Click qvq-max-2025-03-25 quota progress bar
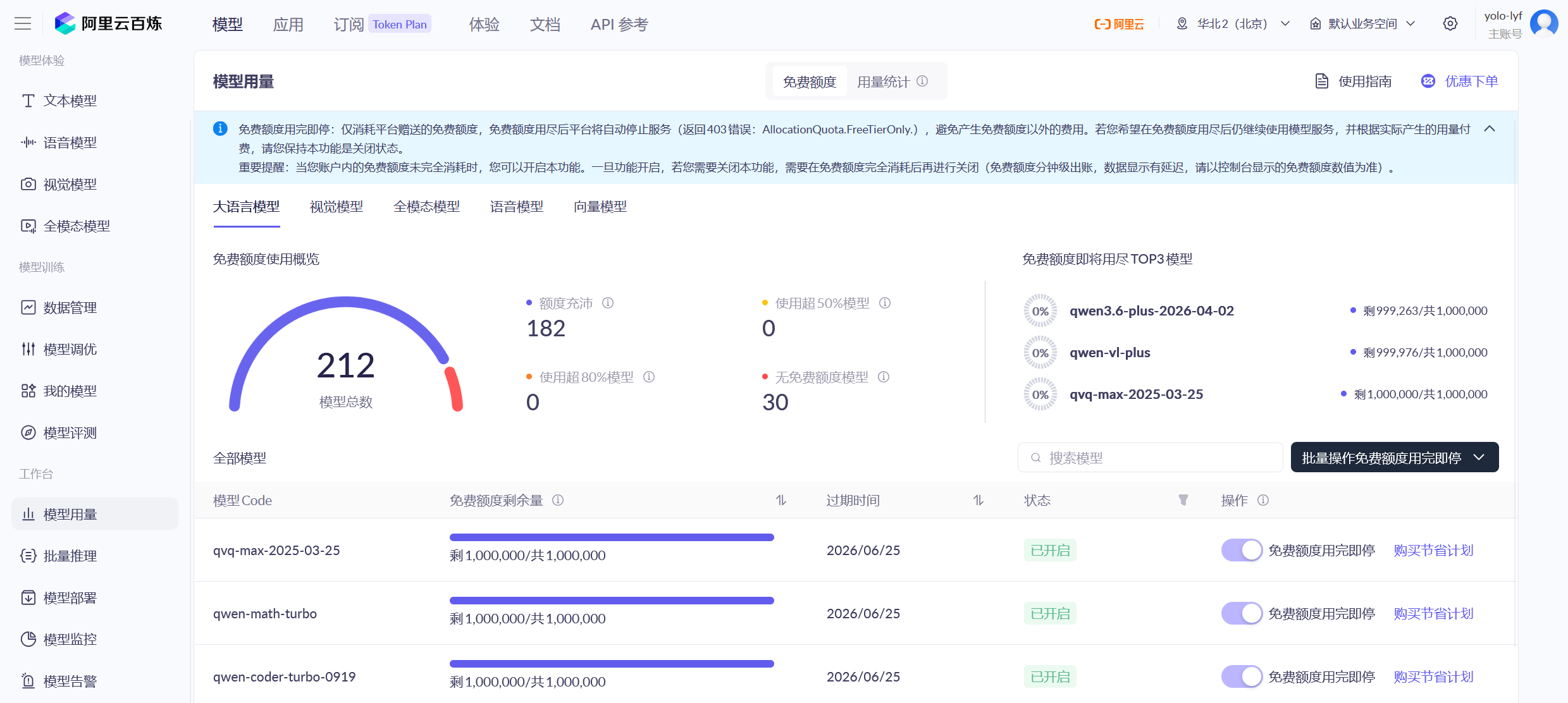This screenshot has height=703, width=1568. (612, 537)
